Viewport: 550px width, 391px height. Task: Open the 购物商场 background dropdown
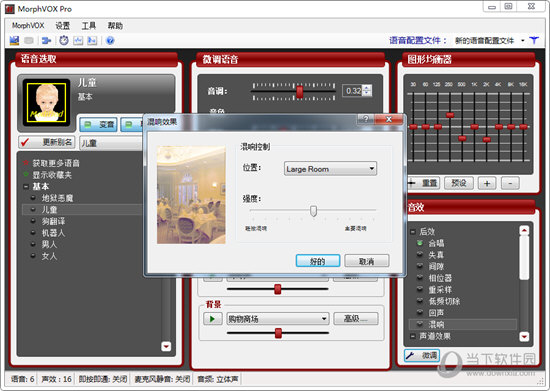tap(277, 319)
